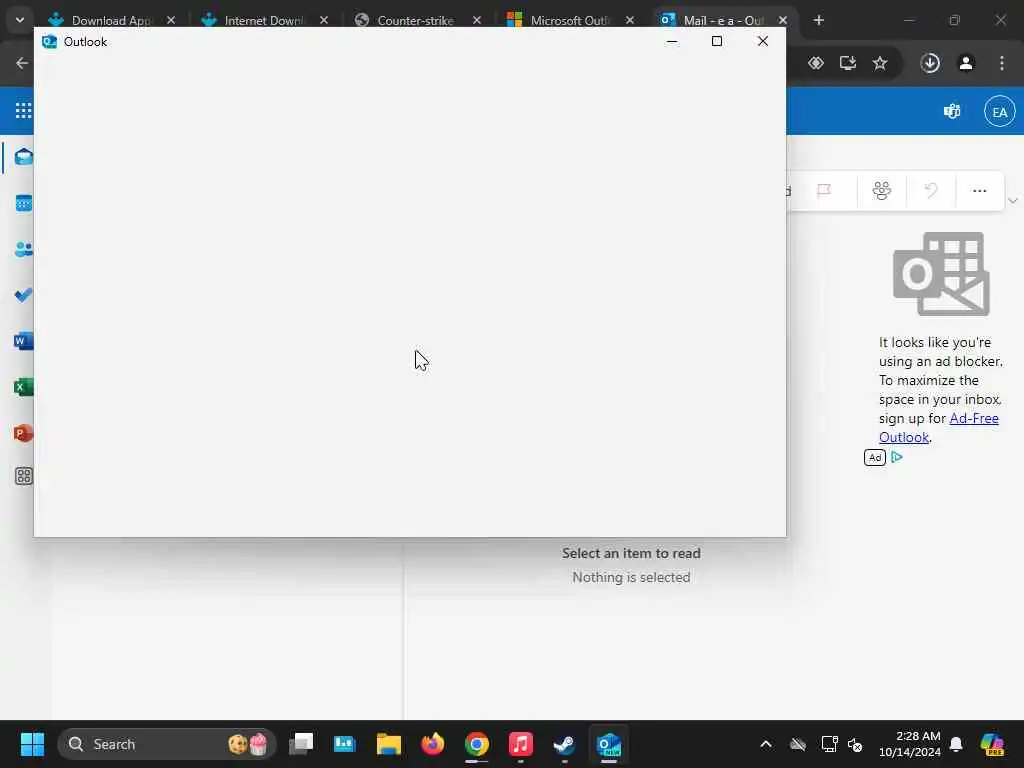Image resolution: width=1024 pixels, height=768 pixels.
Task: Go back in the Chrome browser
Action: [x=22, y=63]
